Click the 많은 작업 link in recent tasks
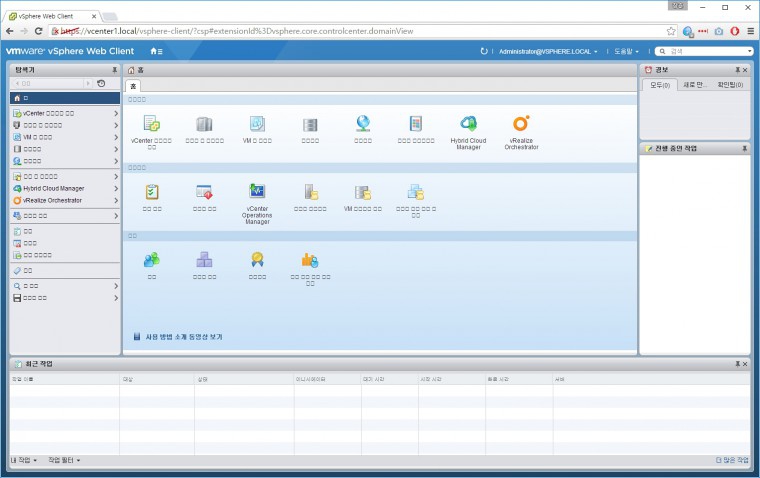Screen dimensions: 760x478 pos(732,460)
